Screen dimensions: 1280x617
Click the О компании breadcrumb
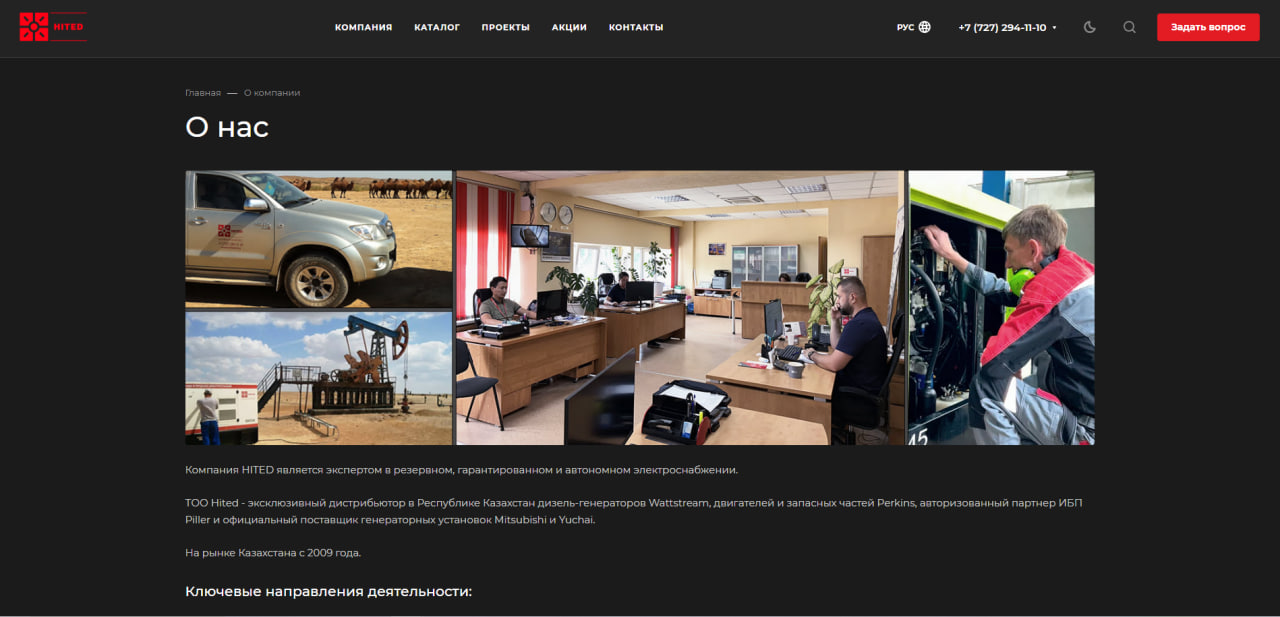pos(272,93)
